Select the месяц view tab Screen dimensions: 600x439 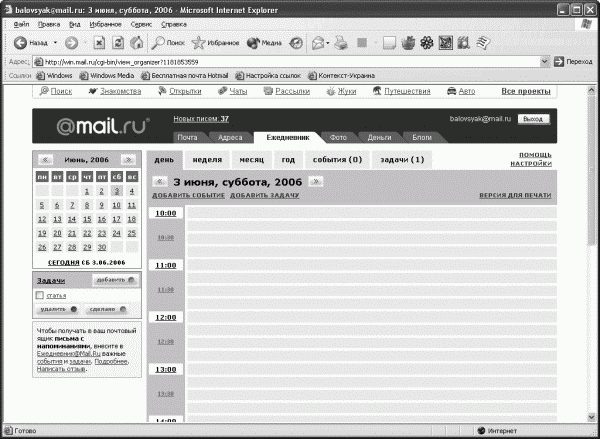[x=252, y=160]
